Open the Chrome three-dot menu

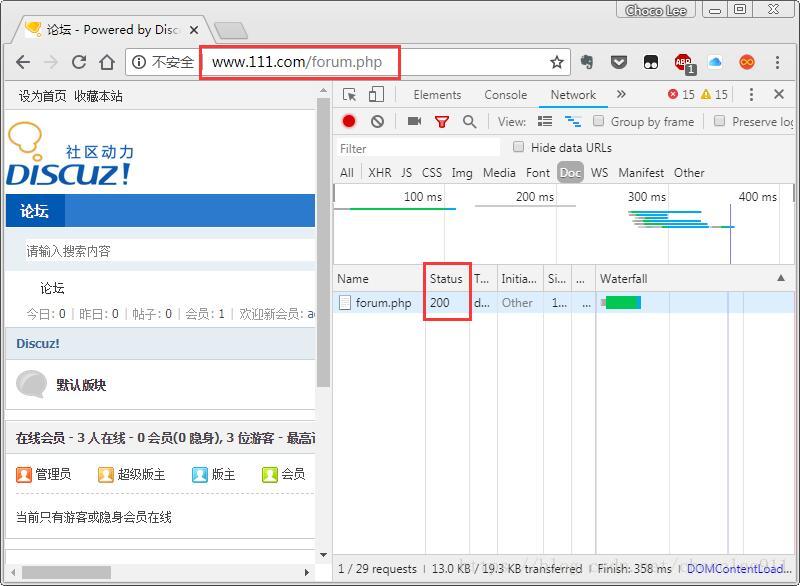tap(777, 62)
